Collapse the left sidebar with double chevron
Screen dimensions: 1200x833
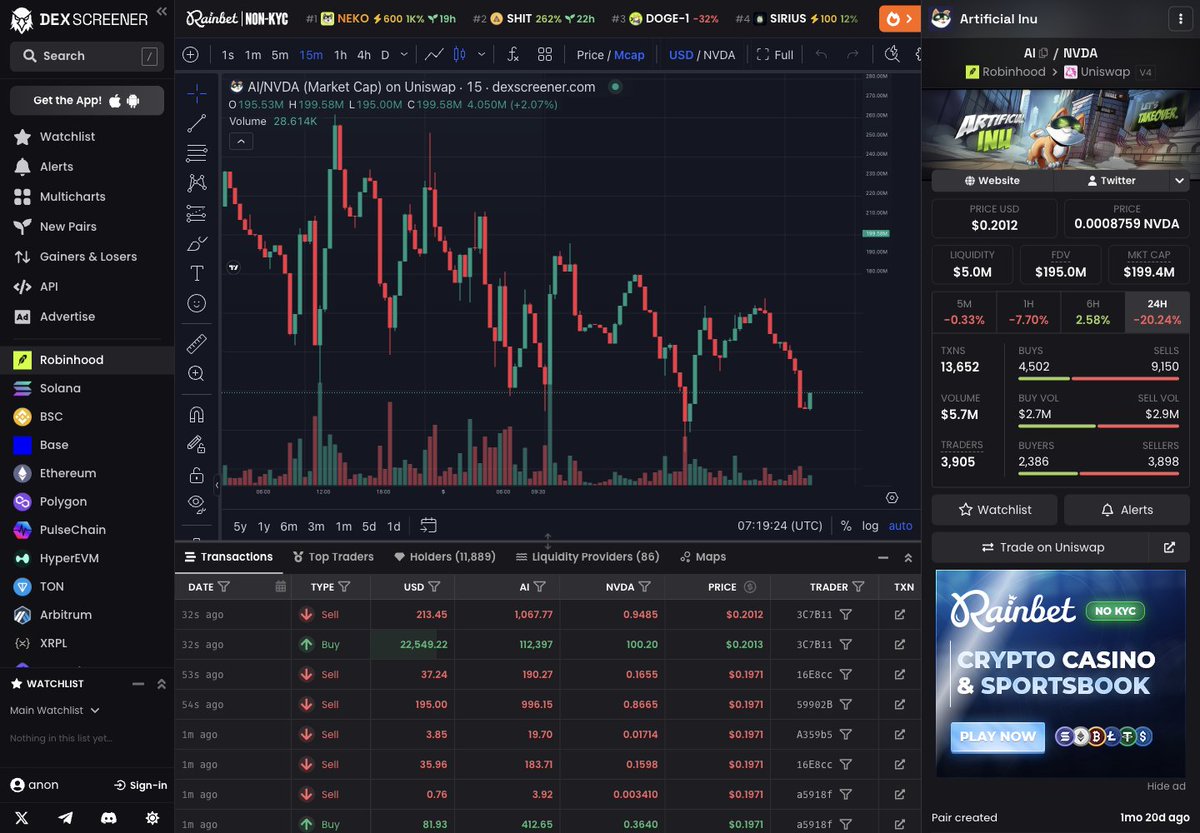161,12
